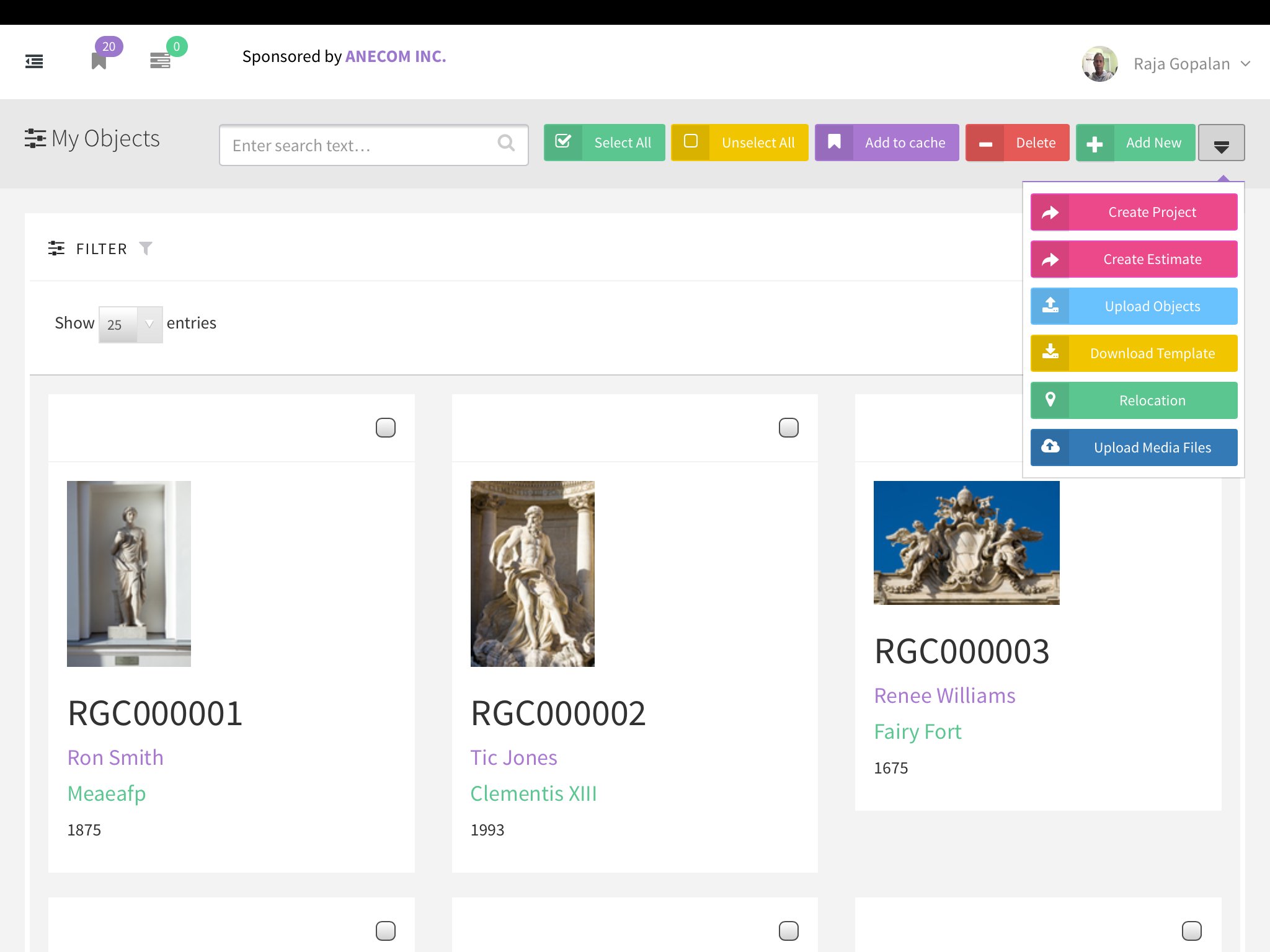The height and width of the screenshot is (952, 1270).
Task: Click the search magnifier icon
Action: (506, 143)
